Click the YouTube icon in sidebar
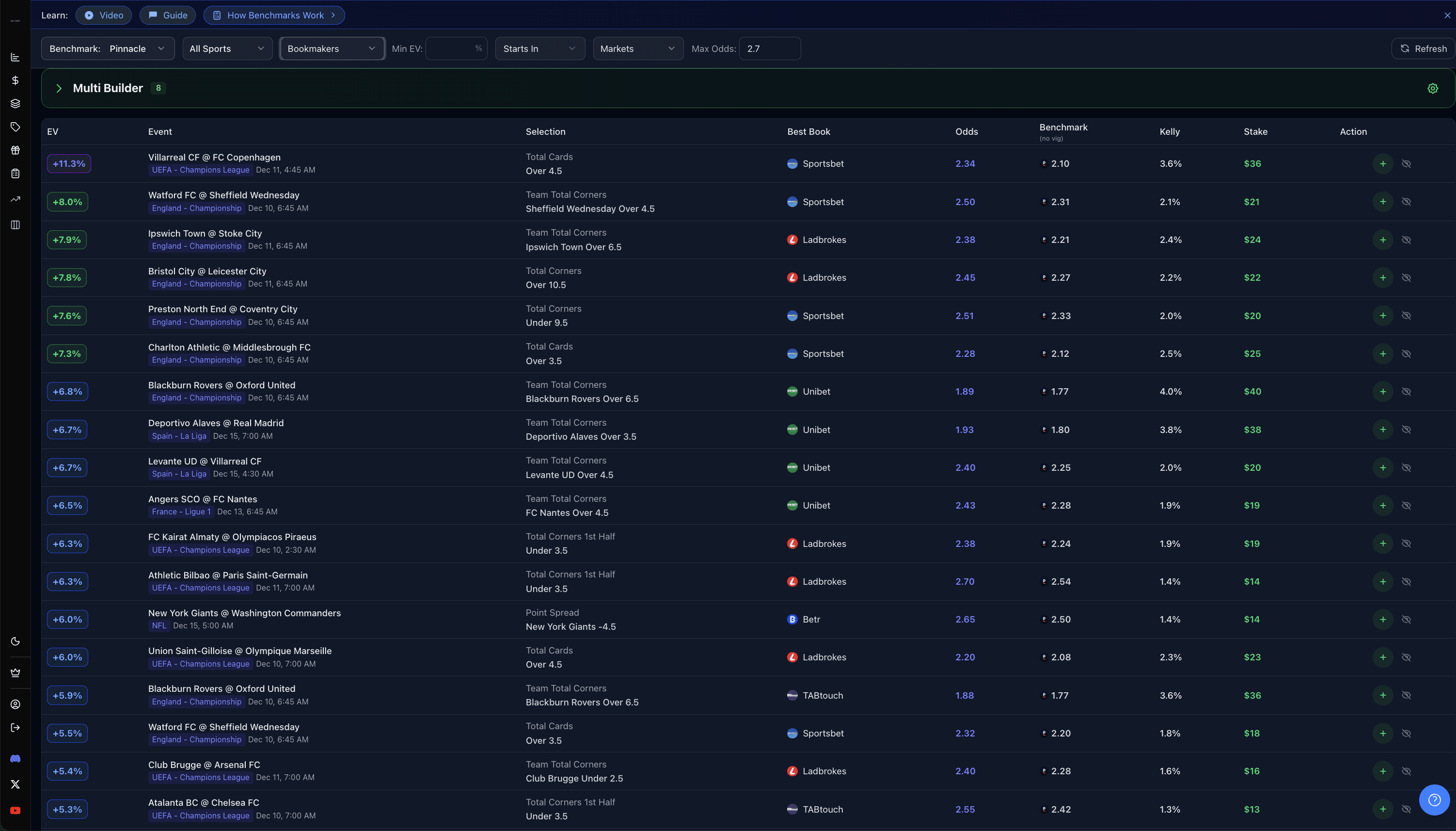The width and height of the screenshot is (1456, 831). [x=16, y=811]
